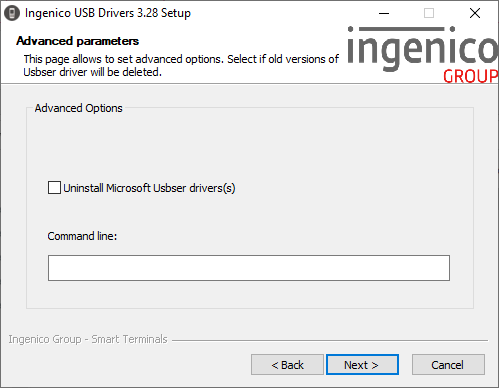499x388 pixels.
Task: Minimize the Ingenico USB Drivers Setup window
Action: [384, 13]
